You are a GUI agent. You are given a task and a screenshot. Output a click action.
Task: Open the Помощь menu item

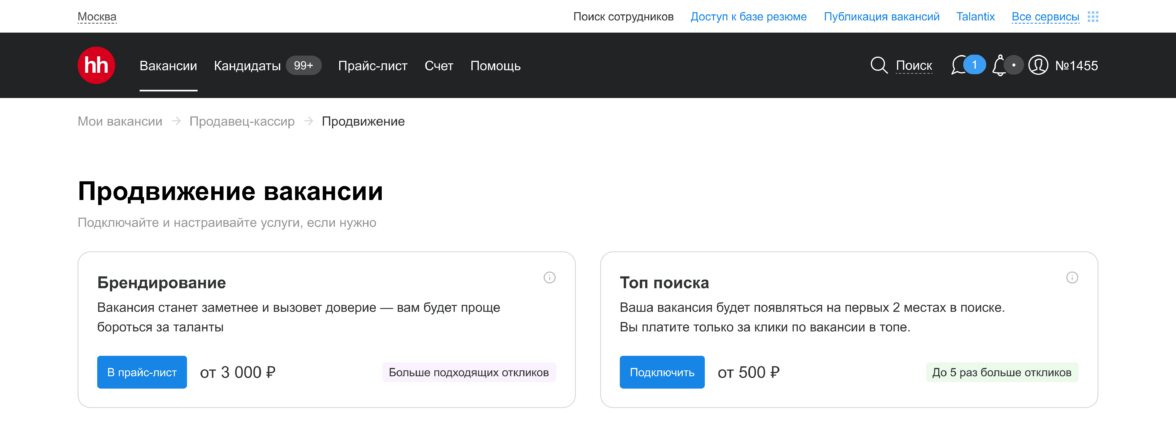[x=495, y=66]
